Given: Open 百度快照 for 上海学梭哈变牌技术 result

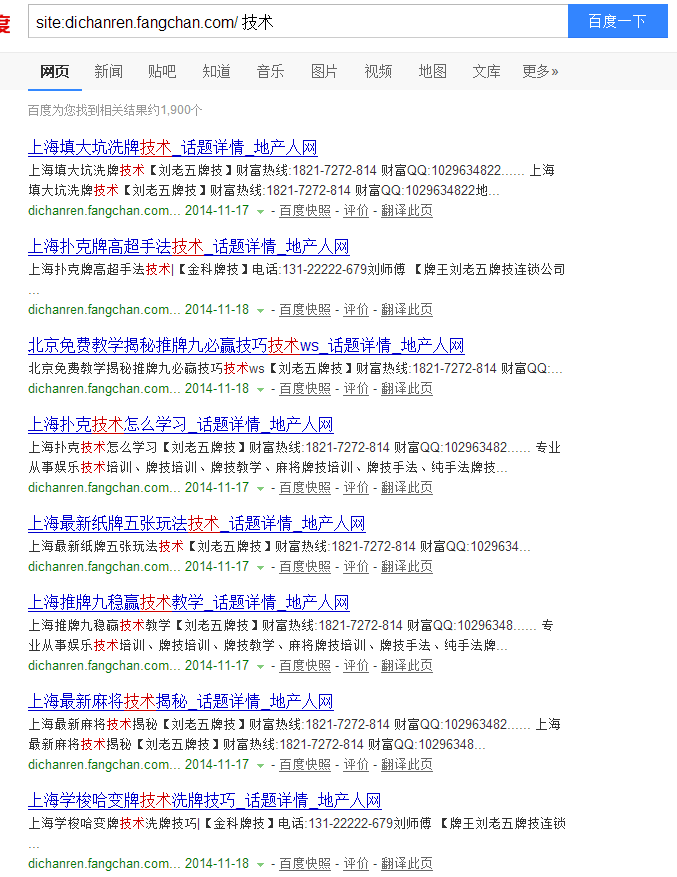Looking at the screenshot, I should pyautogui.click(x=305, y=864).
